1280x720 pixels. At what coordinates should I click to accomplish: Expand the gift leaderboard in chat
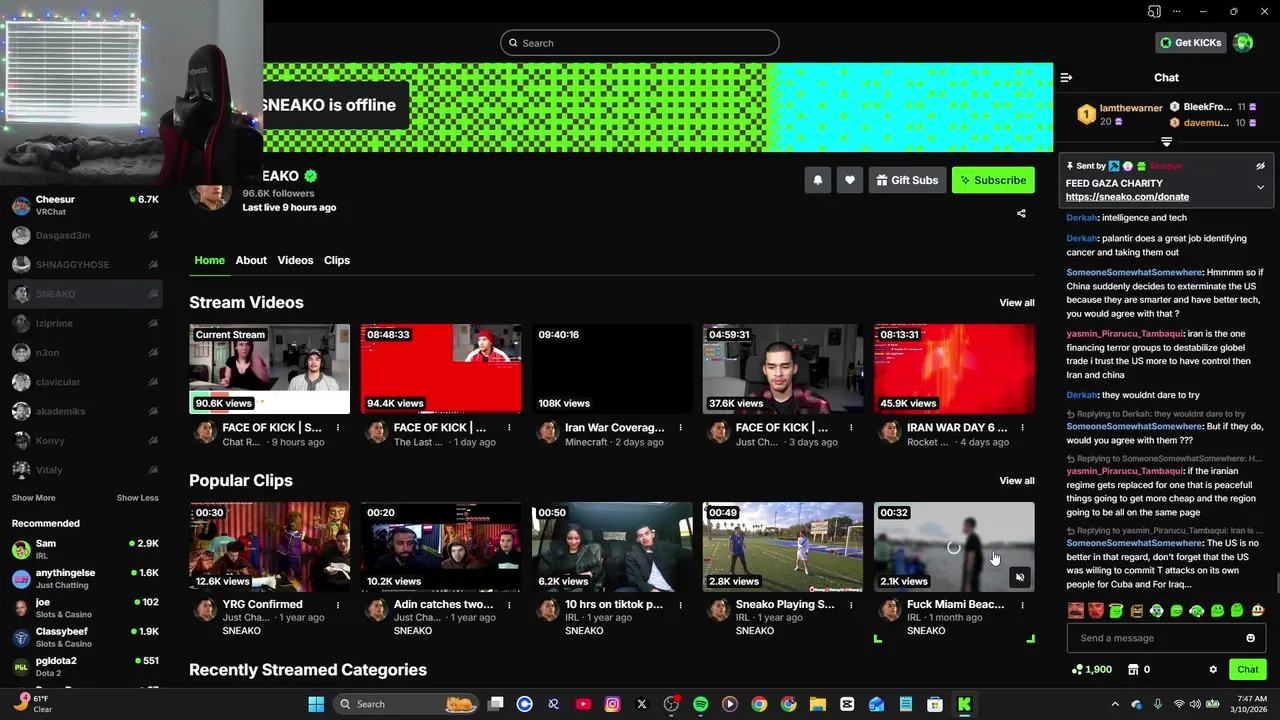[x=1166, y=142]
